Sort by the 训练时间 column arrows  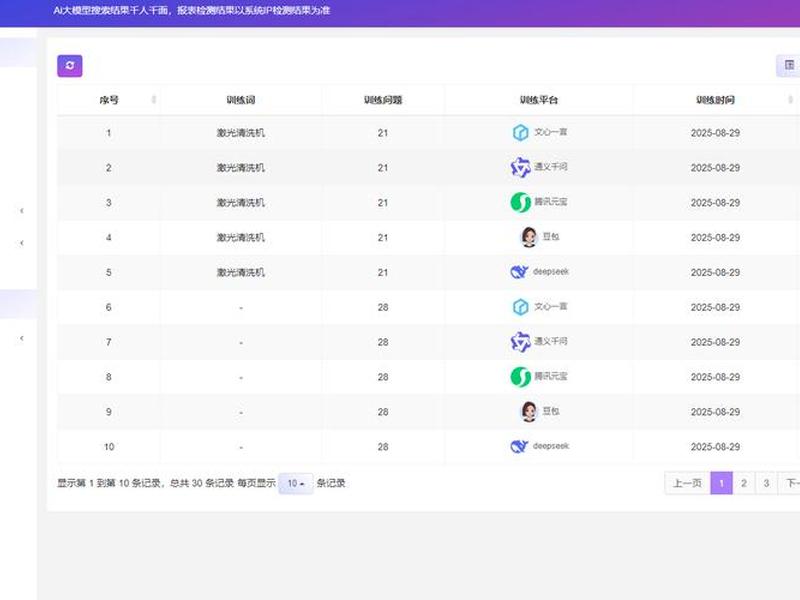pyautogui.click(x=791, y=99)
